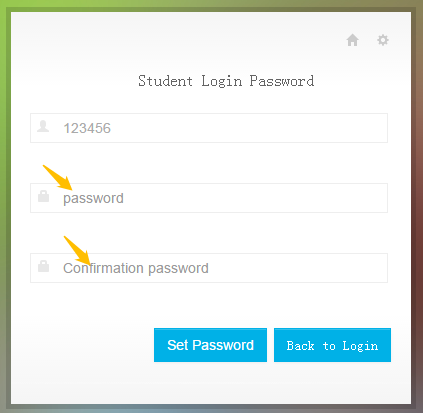Viewport: 423px width, 413px height.
Task: Go to the home page icon
Action: (352, 40)
